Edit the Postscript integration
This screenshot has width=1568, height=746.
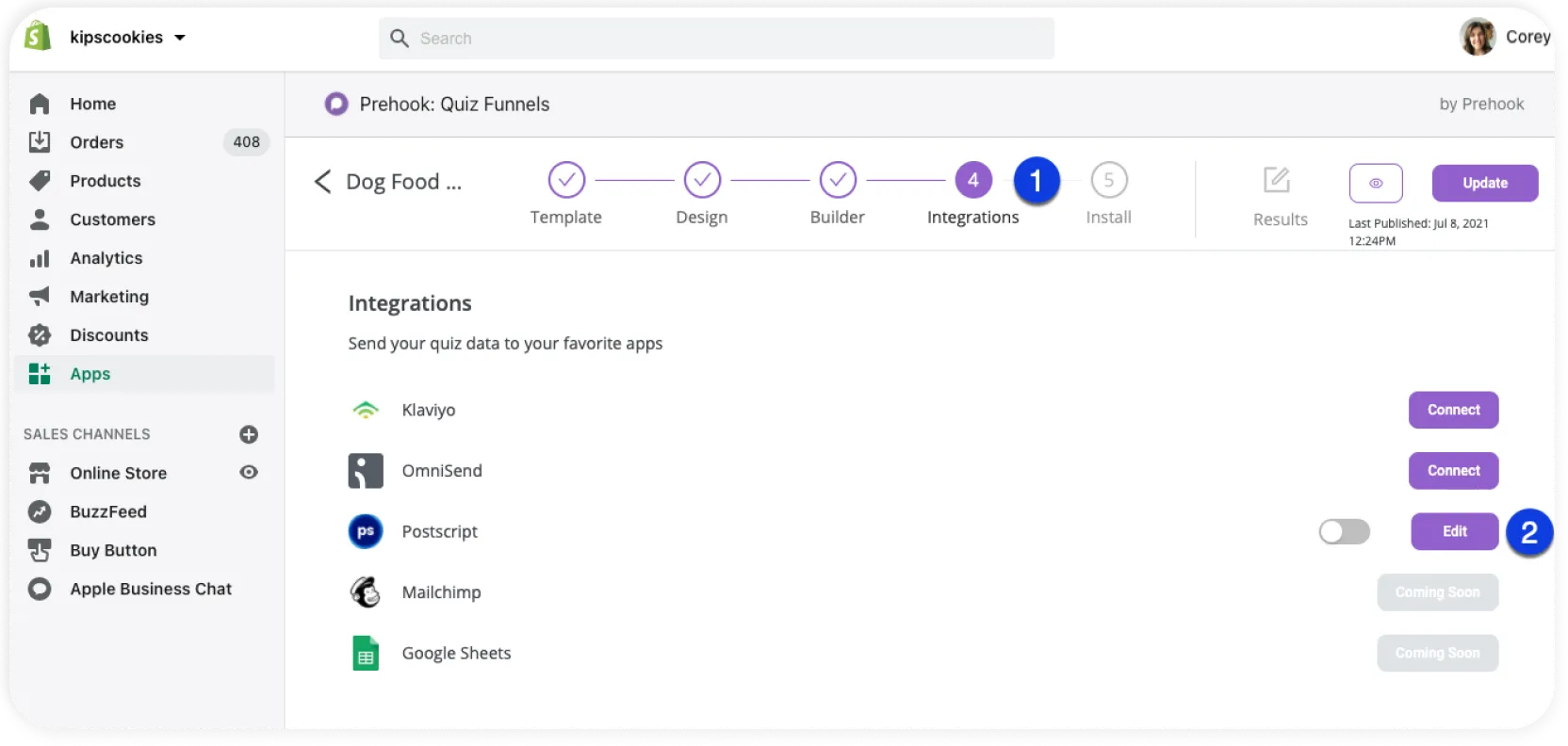1454,531
